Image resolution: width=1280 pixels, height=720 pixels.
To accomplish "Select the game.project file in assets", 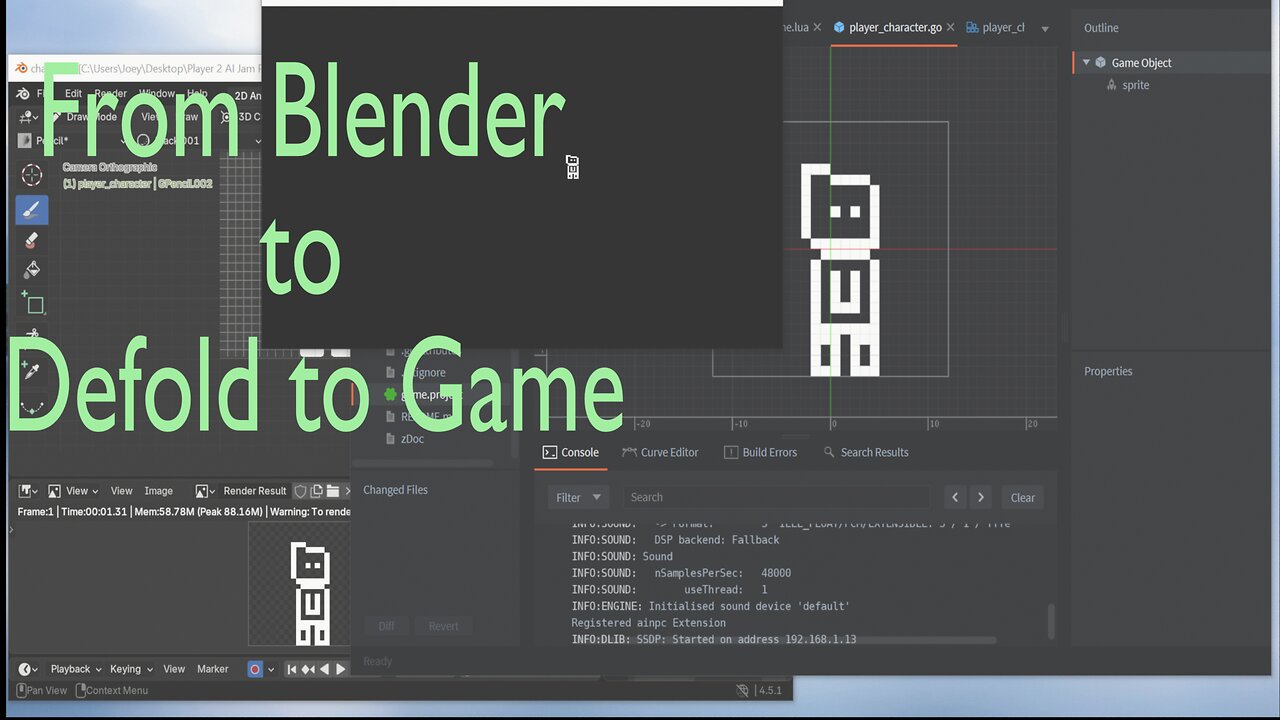I will [x=425, y=395].
